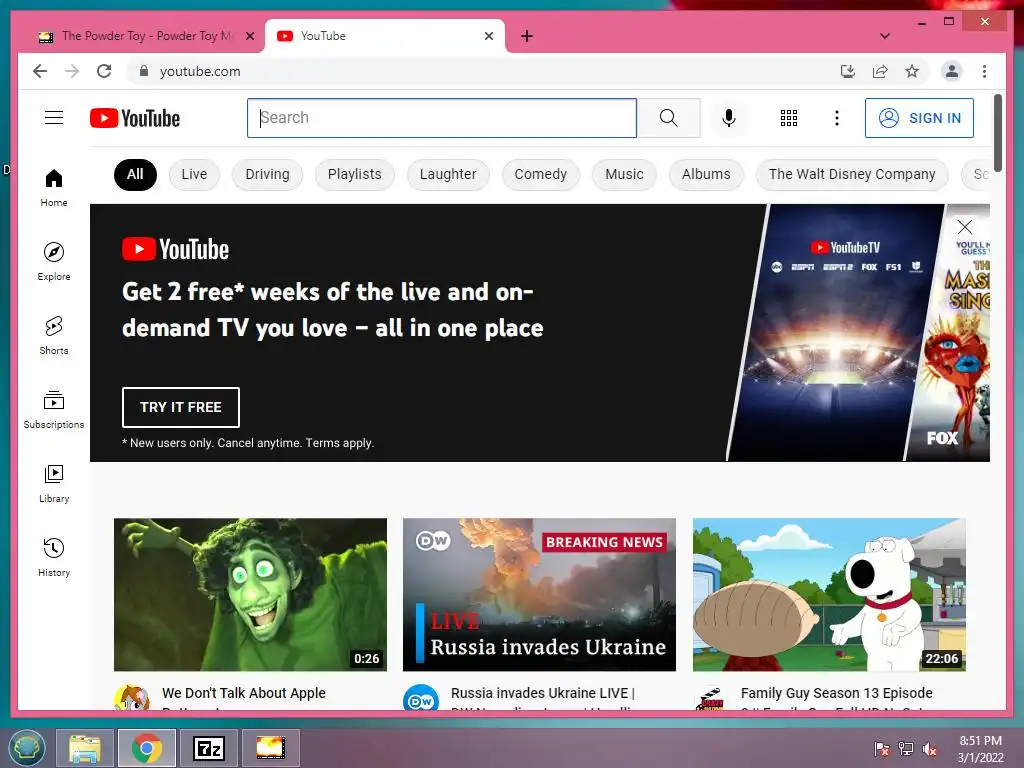Click the magnifying glass search button

tap(668, 118)
